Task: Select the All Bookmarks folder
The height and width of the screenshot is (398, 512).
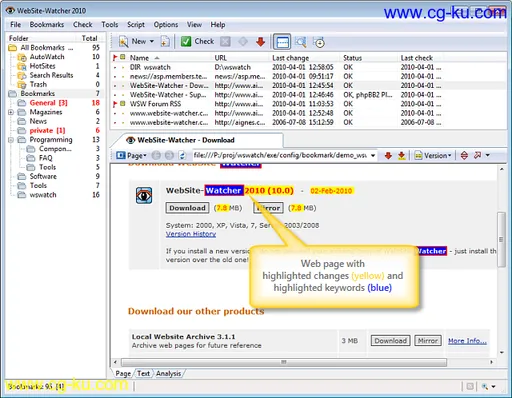Action: coord(47,48)
